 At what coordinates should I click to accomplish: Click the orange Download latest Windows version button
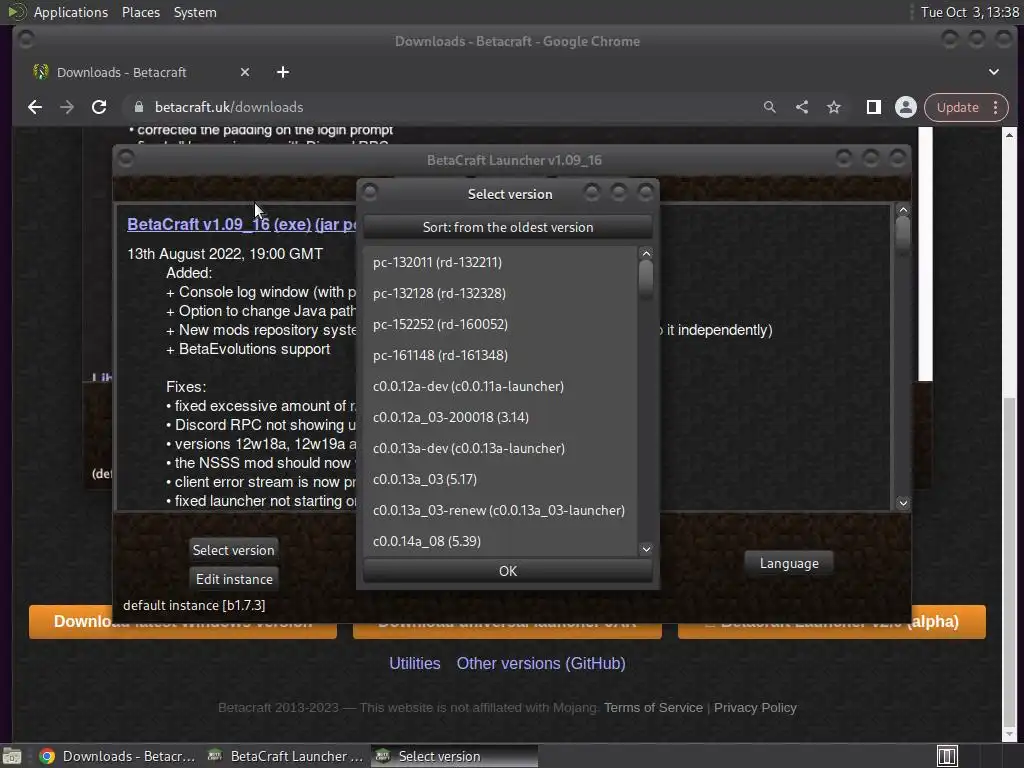(183, 621)
